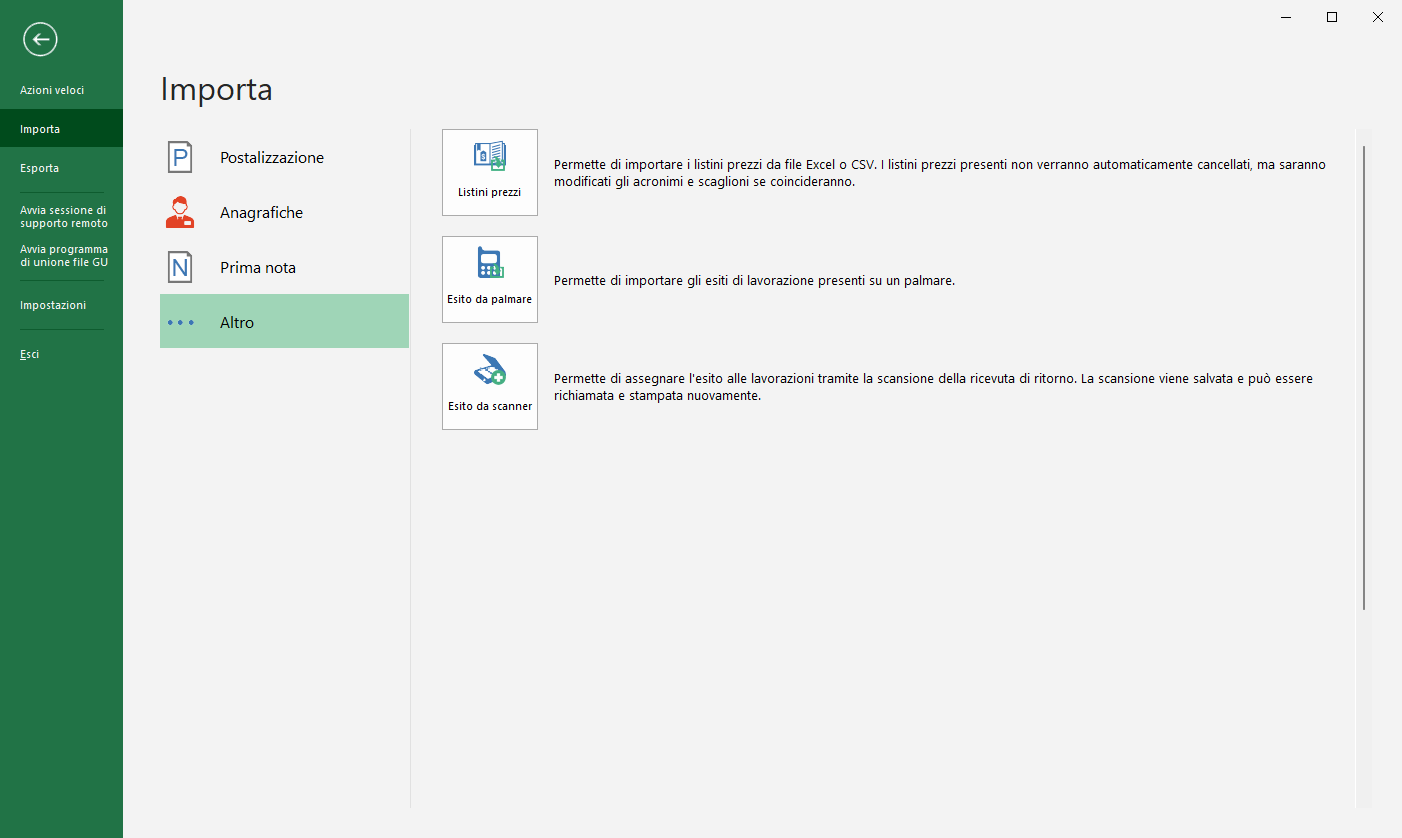This screenshot has height=838, width=1402.
Task: Click the Anagrafiche red person icon
Action: 180,212
